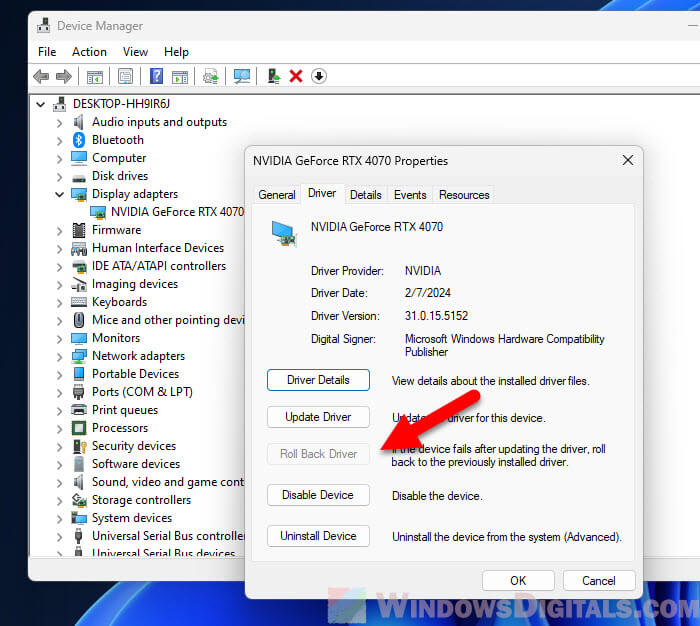Expand Audio inputs and outputs node
This screenshot has height=626, width=700.
click(x=59, y=123)
